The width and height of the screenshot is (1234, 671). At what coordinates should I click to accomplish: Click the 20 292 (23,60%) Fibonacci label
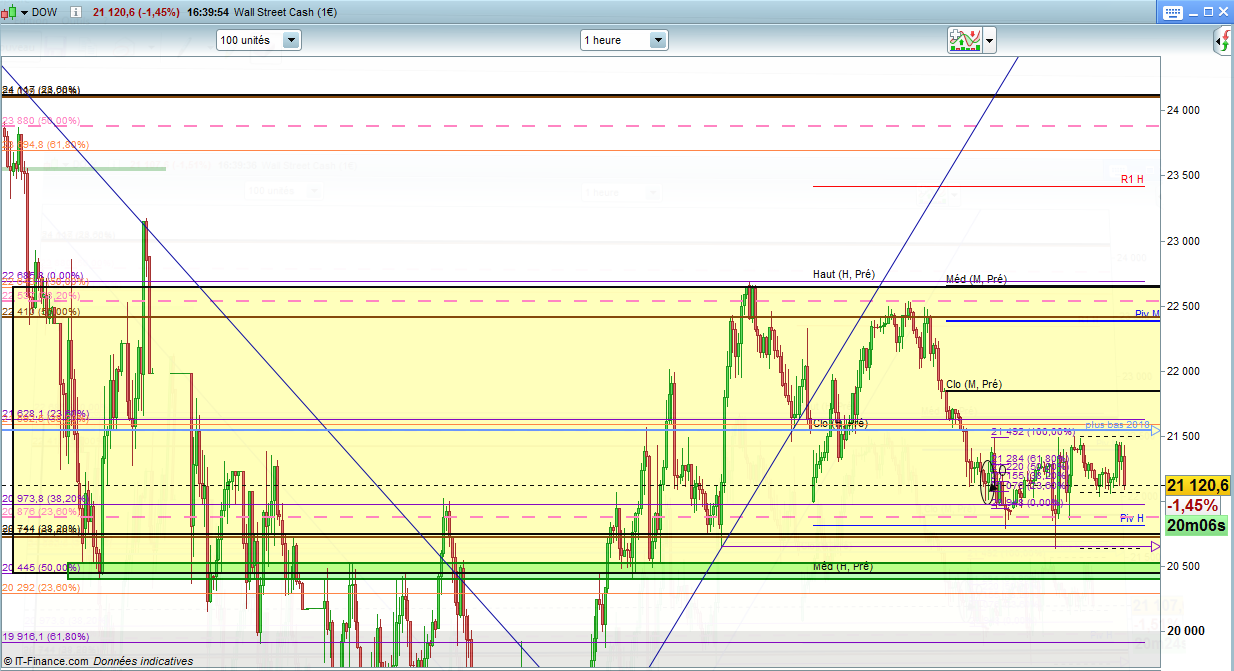[41, 588]
